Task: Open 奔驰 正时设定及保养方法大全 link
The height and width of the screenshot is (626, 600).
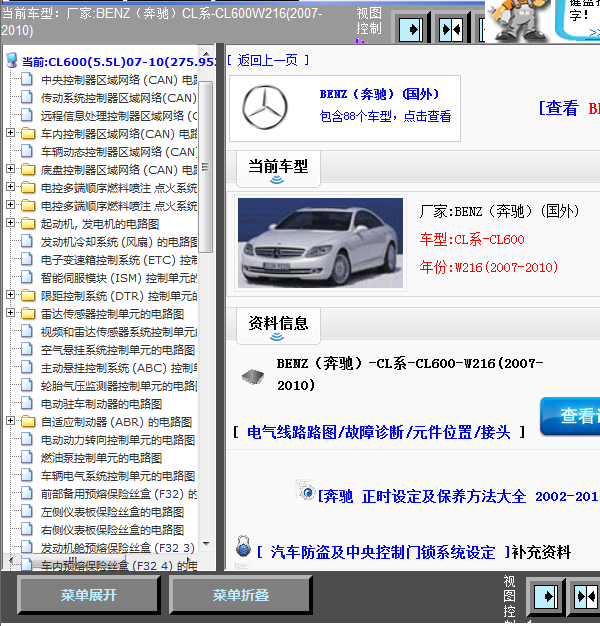Action: tap(459, 497)
